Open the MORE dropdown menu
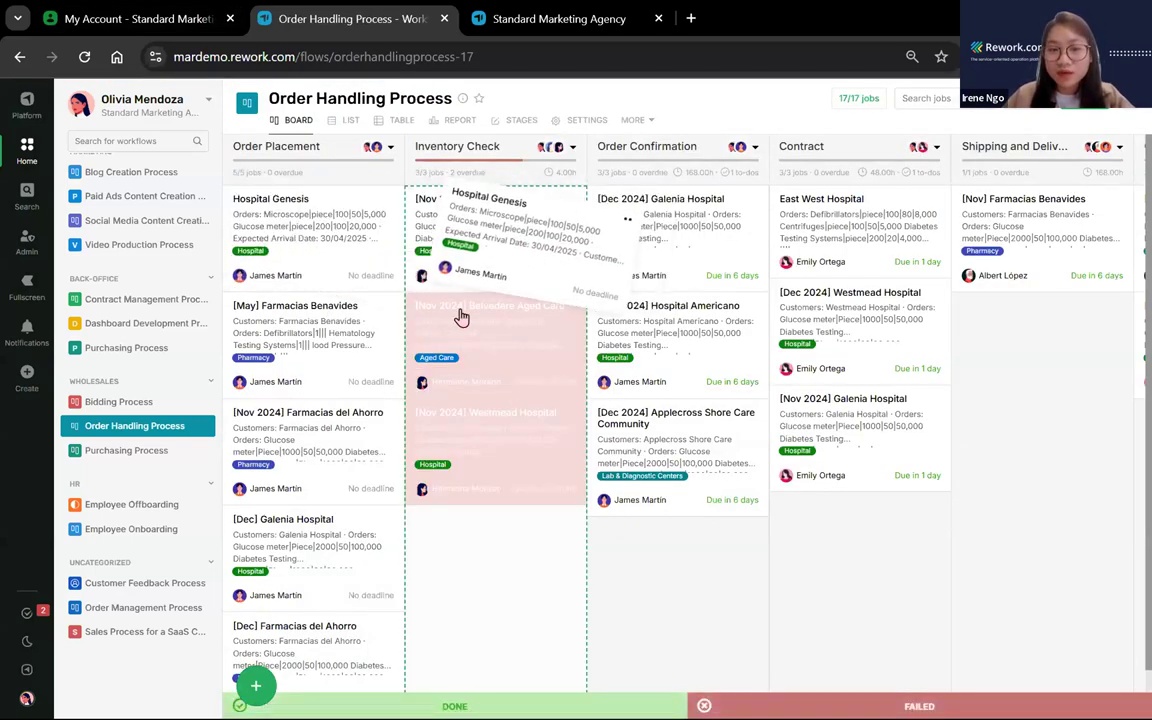The height and width of the screenshot is (720, 1152). click(637, 120)
